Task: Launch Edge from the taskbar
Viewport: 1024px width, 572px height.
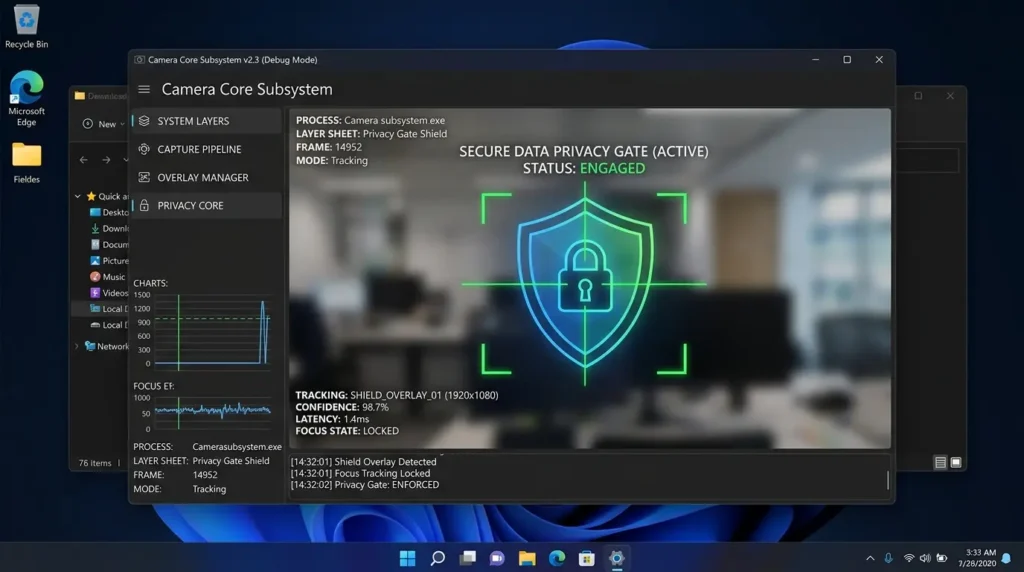Action: 557,558
